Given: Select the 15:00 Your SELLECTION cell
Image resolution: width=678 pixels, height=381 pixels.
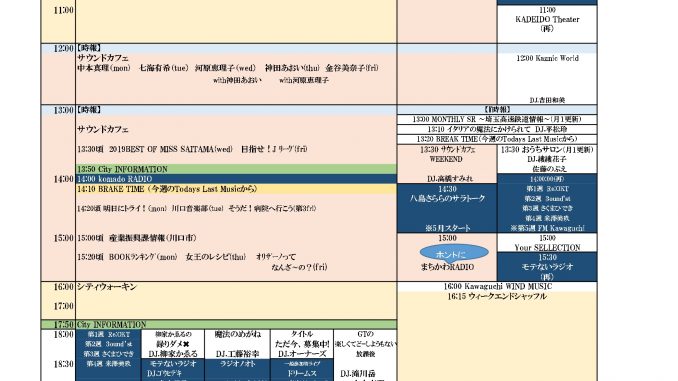Looking at the screenshot, I should [x=547, y=243].
